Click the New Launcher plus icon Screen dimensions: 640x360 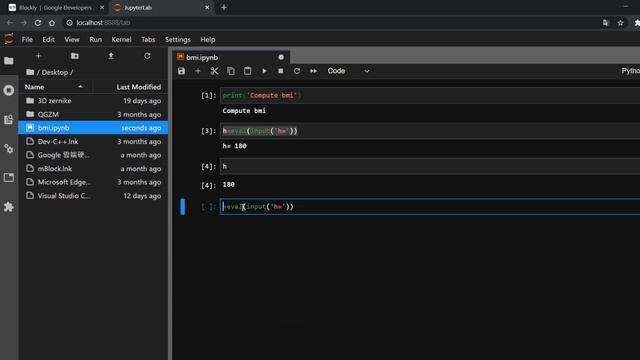coord(38,56)
